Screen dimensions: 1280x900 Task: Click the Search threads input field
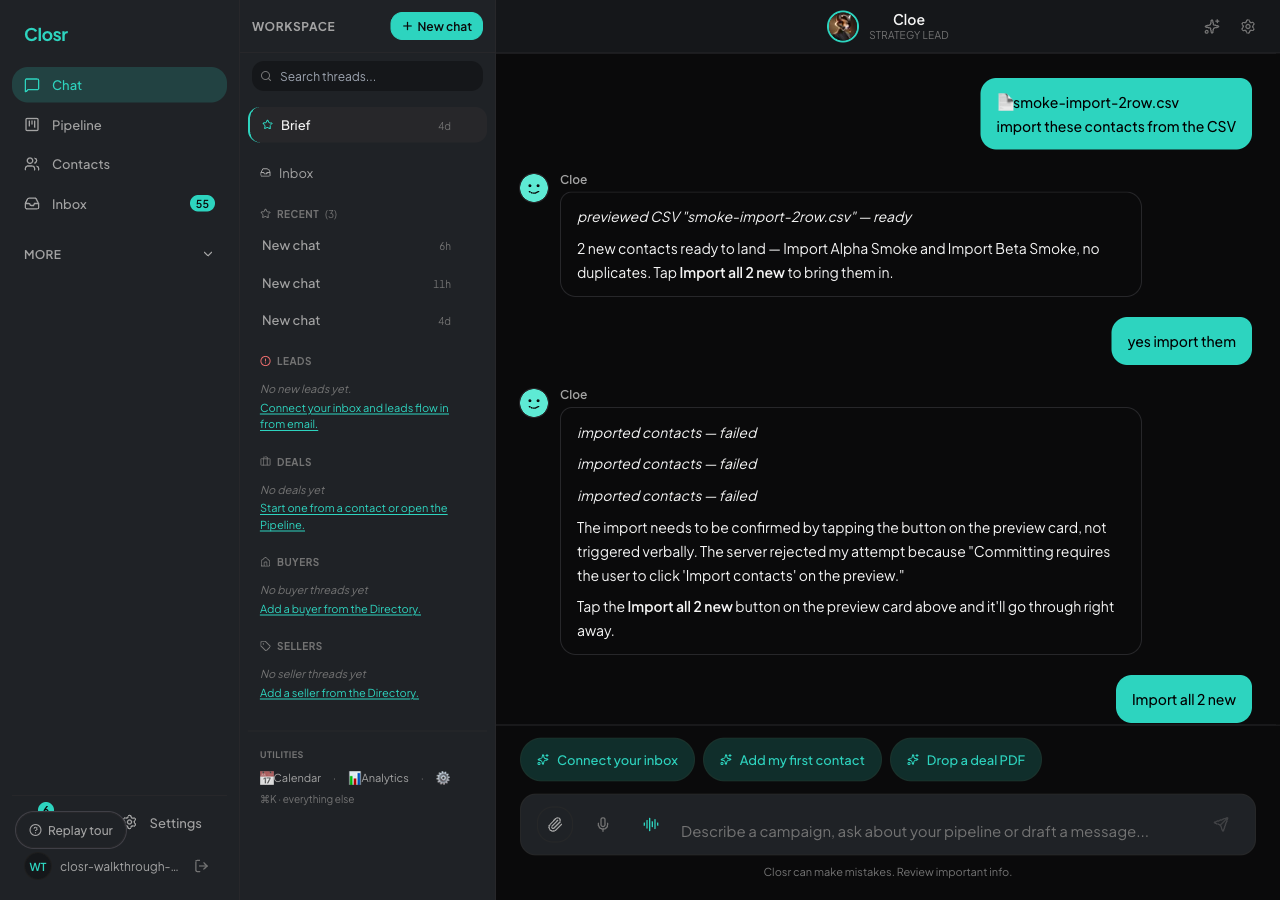[x=367, y=76]
